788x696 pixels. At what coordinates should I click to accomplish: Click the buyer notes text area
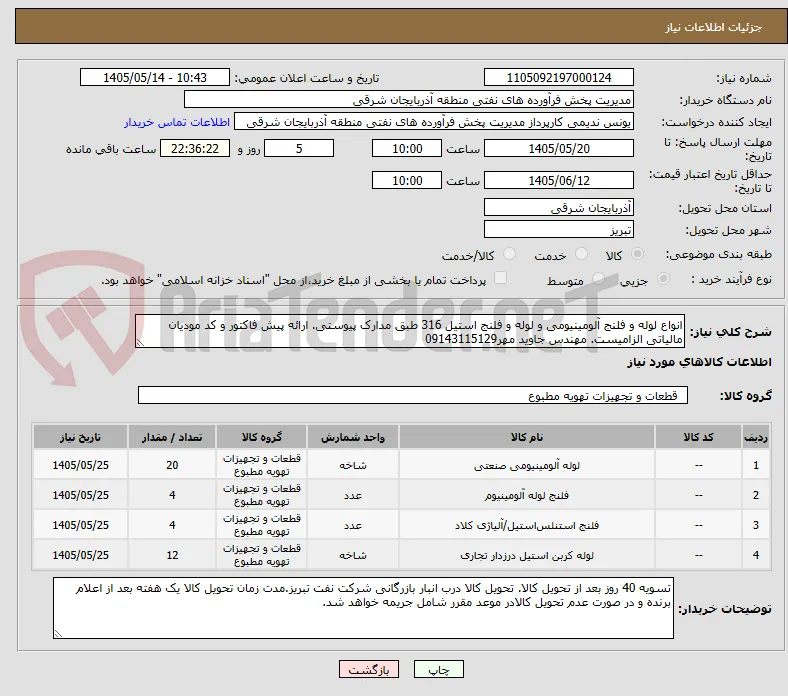point(363,608)
